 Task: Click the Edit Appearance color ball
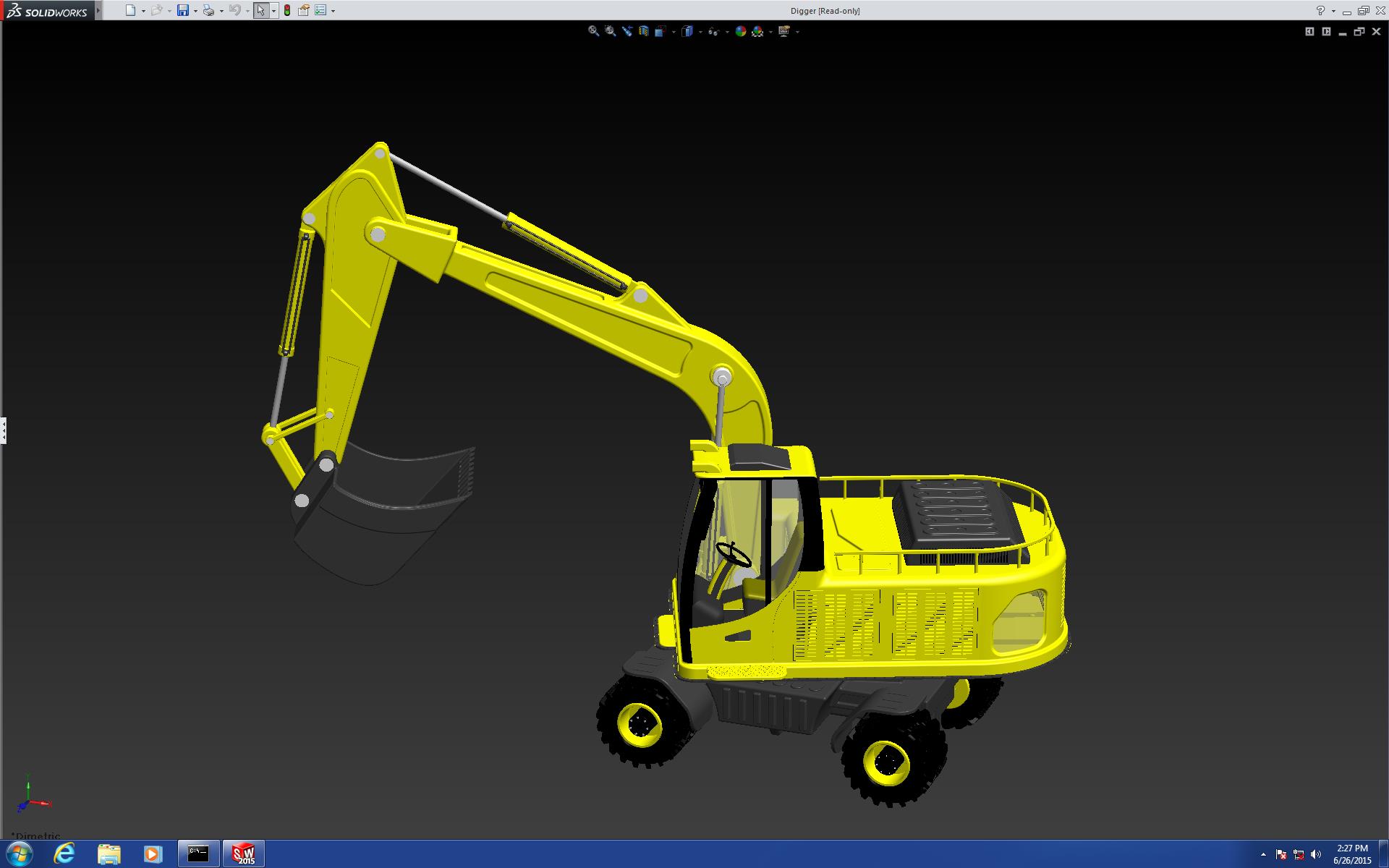tap(740, 31)
